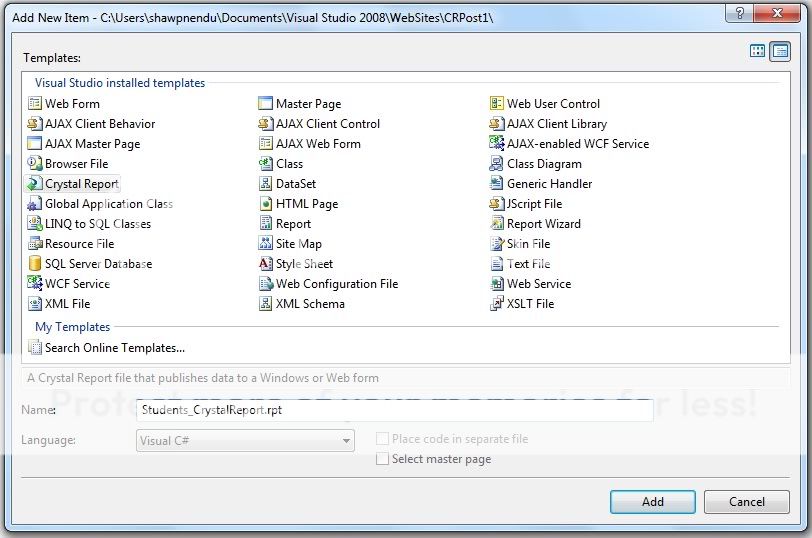Select the Web Configuration File icon
The width and height of the screenshot is (812, 538).
tap(266, 284)
